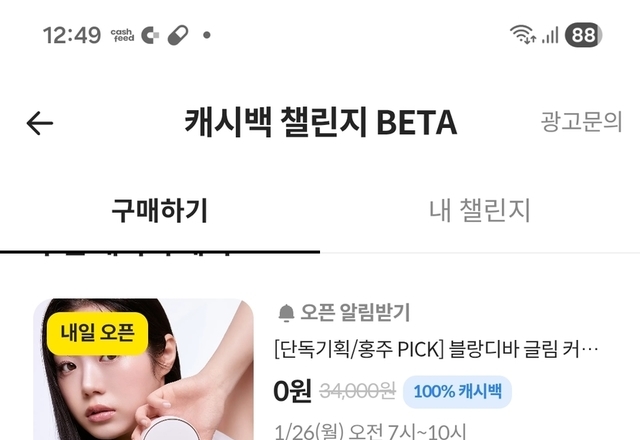
Task: Tap the 100% 캐시백 badge
Action: point(457,392)
